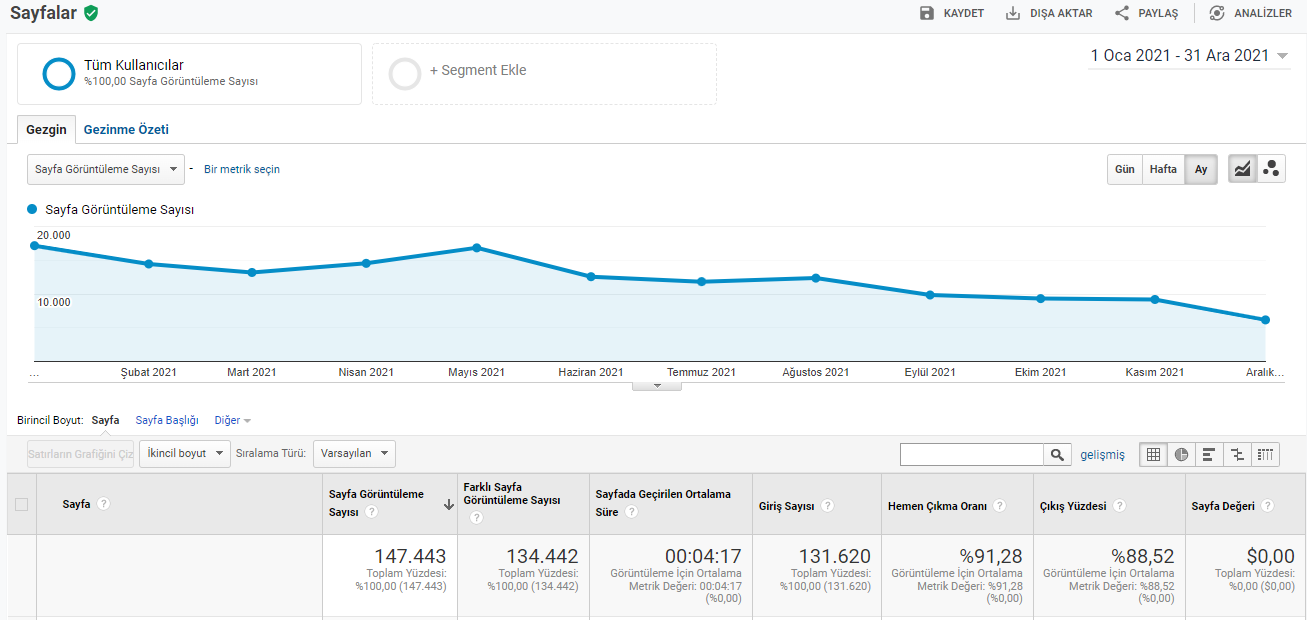Click the PAYLAŞ share icon
Viewport: 1307px width, 620px height.
coord(1122,13)
